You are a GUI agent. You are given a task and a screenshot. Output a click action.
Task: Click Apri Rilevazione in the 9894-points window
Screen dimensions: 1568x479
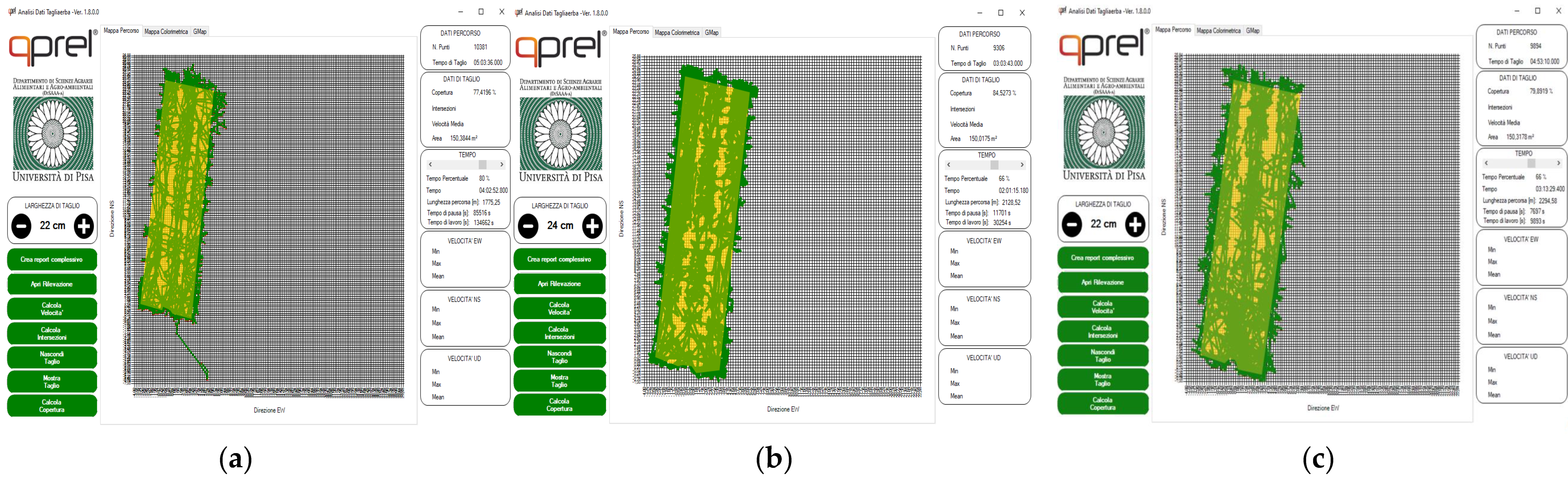(x=1102, y=282)
